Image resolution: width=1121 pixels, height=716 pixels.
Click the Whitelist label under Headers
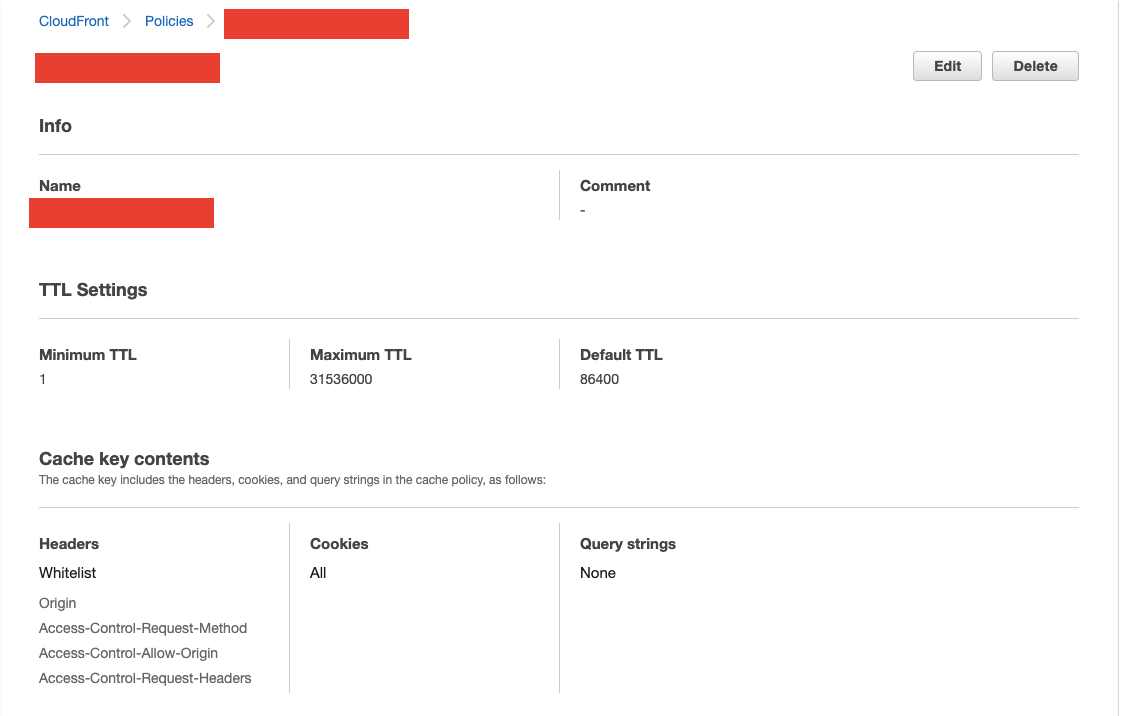tap(67, 572)
